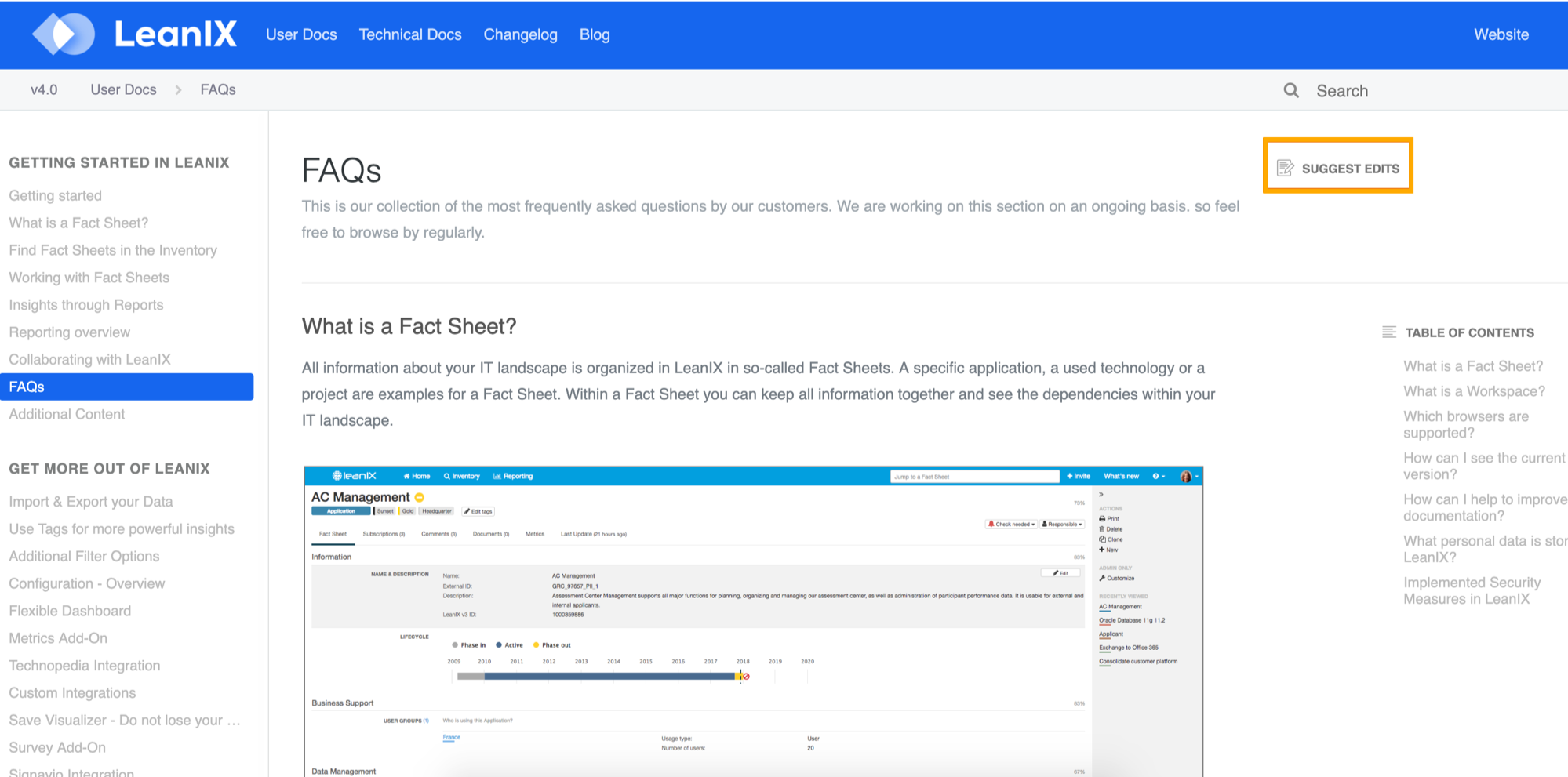Open Metrics Add-On in sidebar
Viewport: 1568px width, 777px height.
pos(58,638)
